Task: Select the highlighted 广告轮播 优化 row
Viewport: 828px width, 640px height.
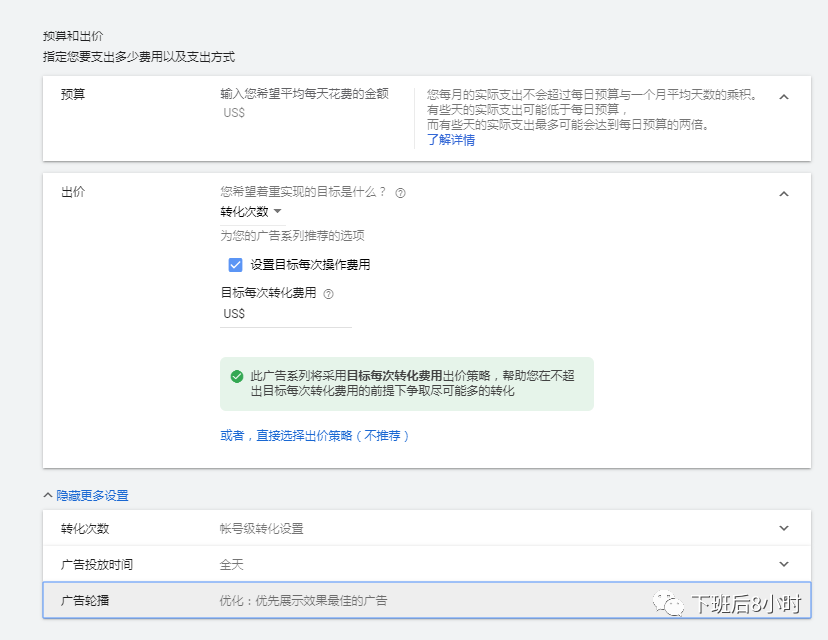Action: (x=300, y=600)
